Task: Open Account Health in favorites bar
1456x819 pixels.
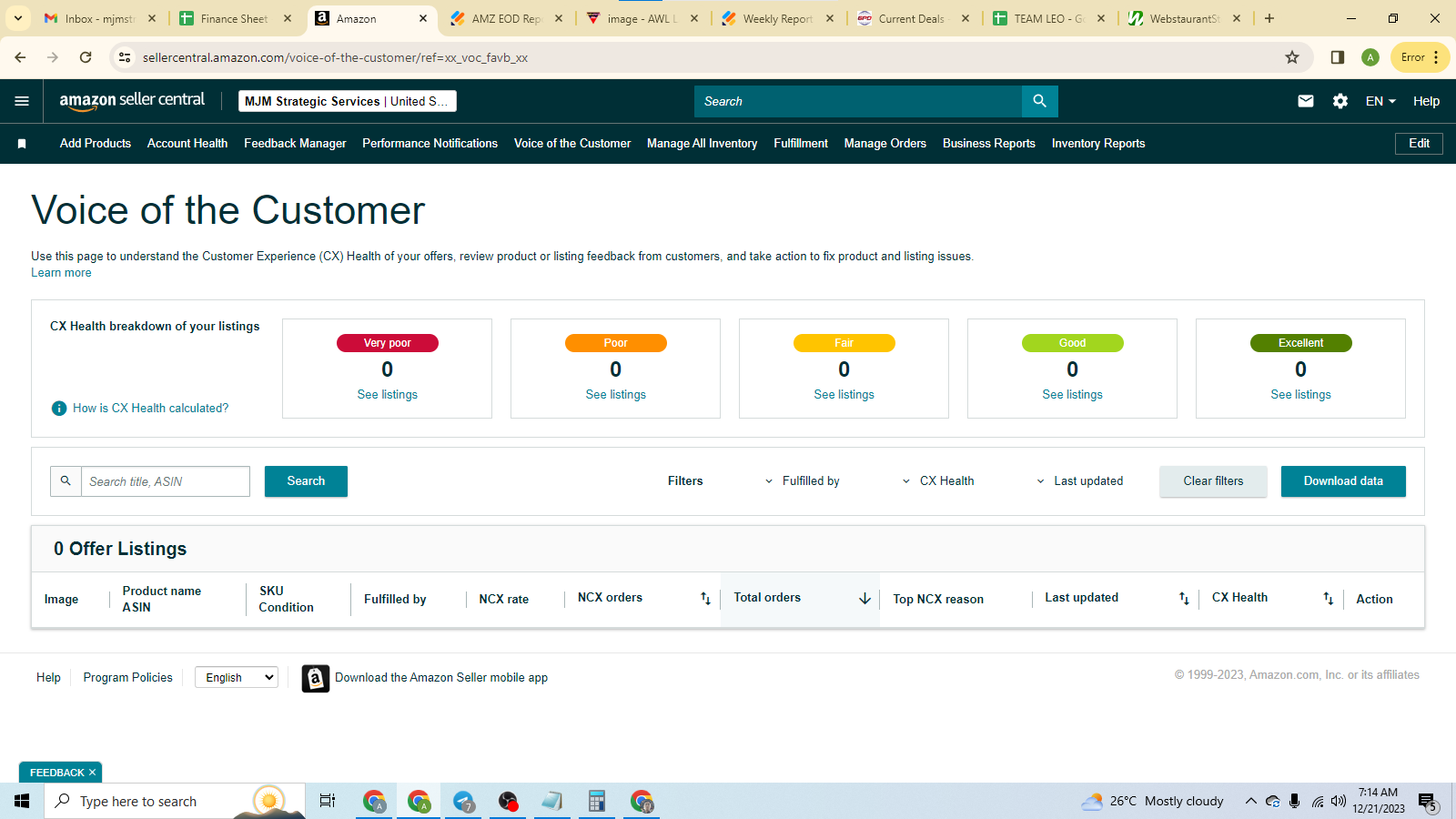Action: [187, 144]
